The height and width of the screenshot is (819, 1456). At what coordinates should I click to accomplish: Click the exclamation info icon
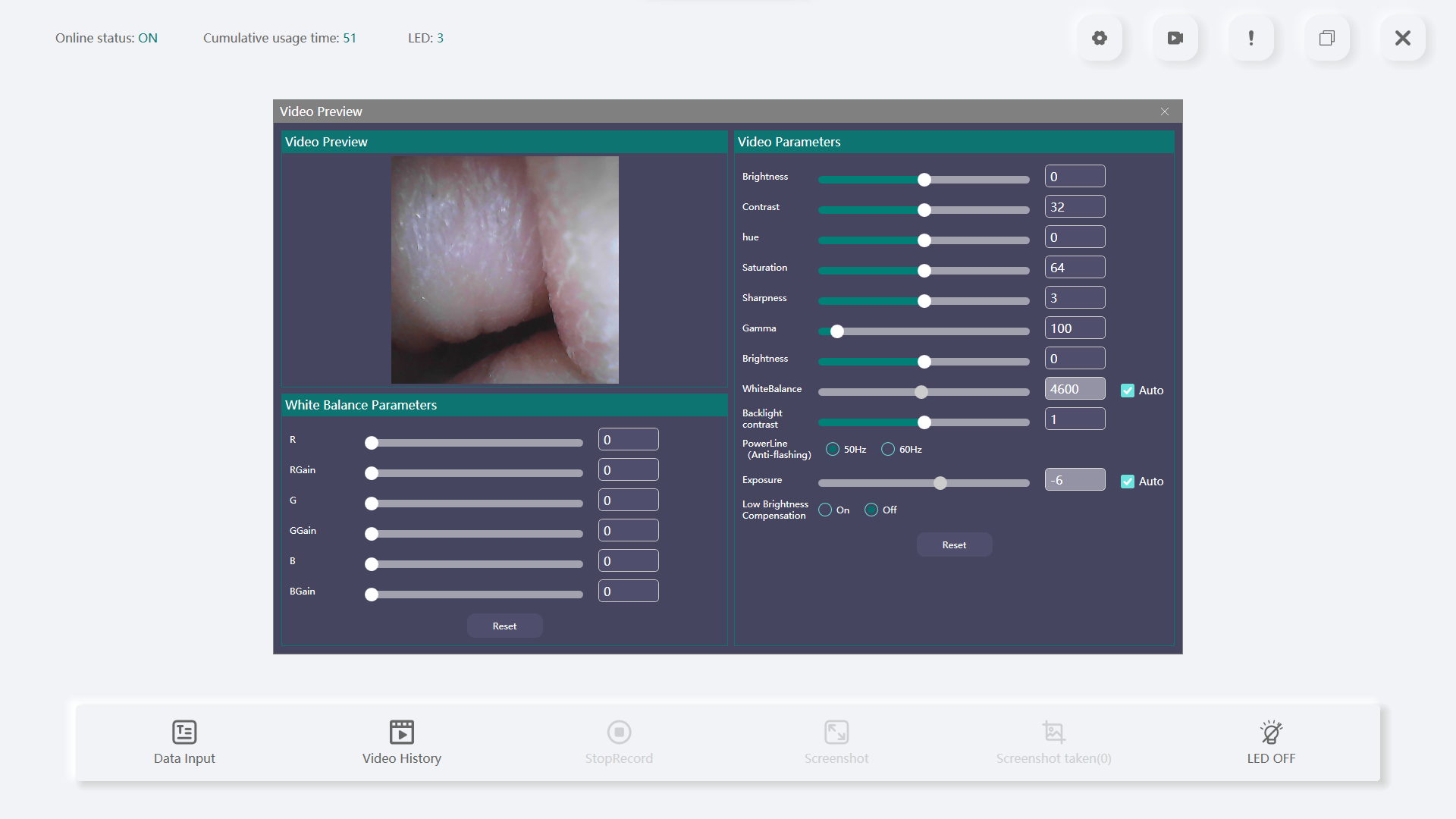click(1250, 37)
